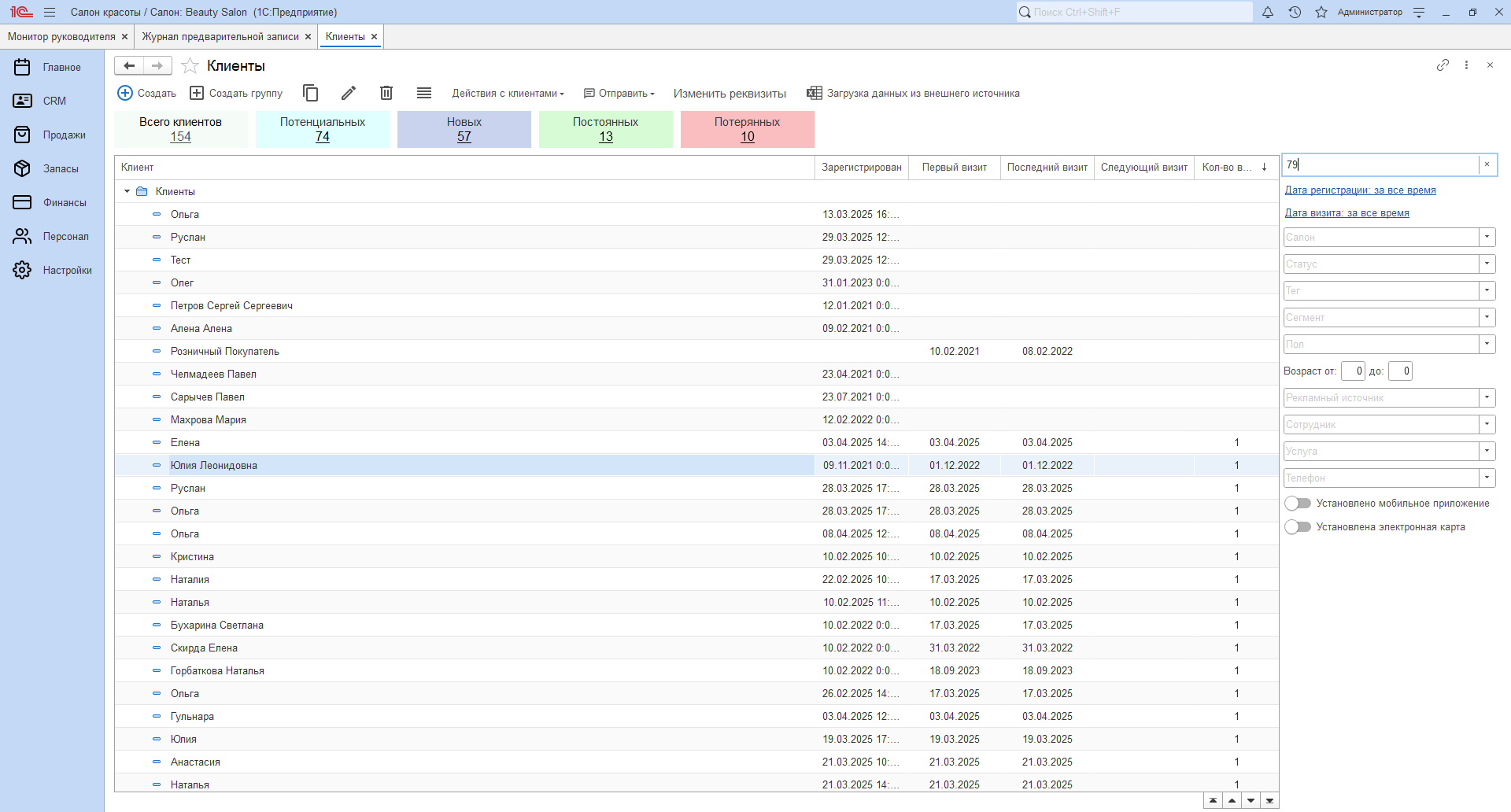Open service settings menu icon near Администратор

(x=1419, y=12)
